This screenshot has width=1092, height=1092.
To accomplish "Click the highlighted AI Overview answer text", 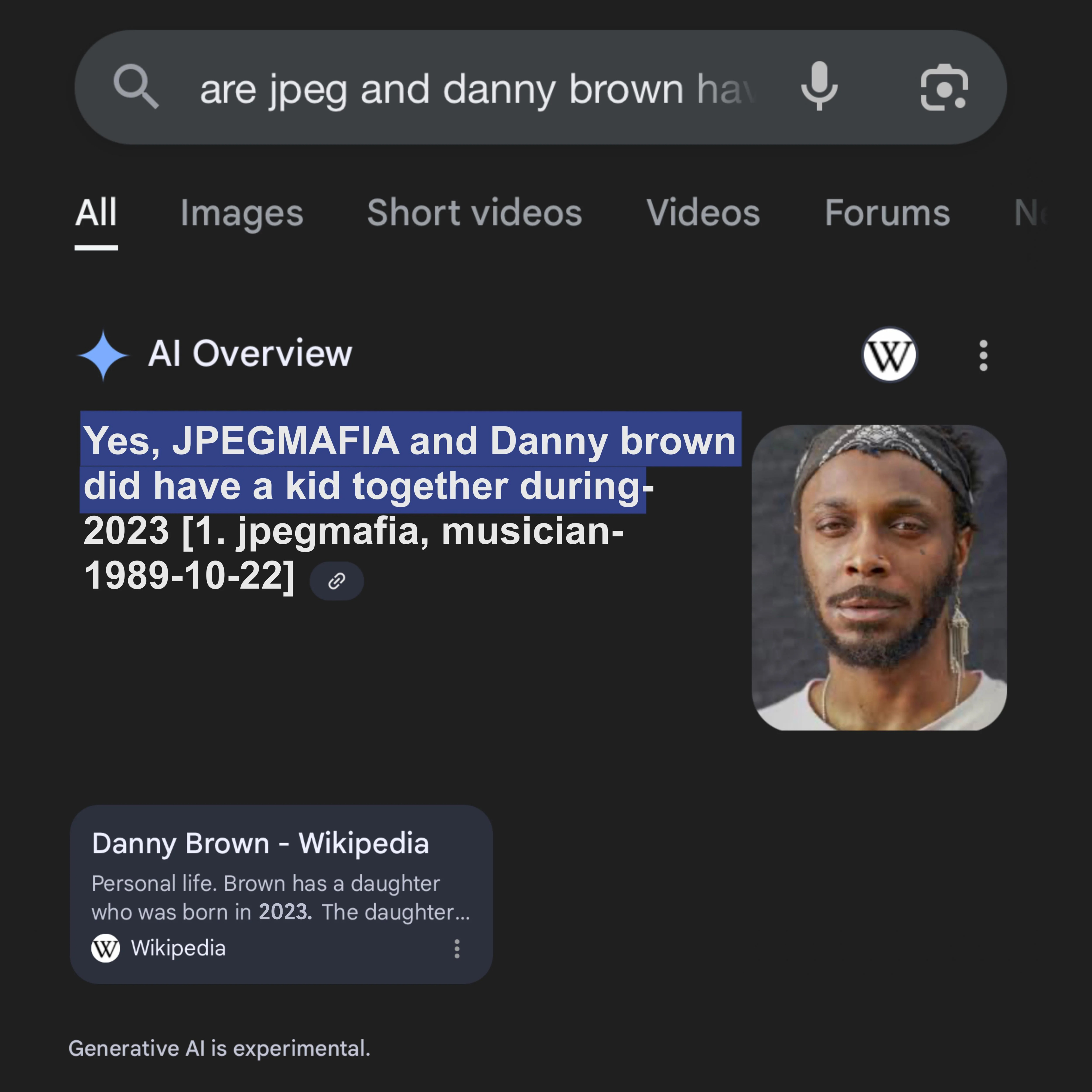I will 411,462.
